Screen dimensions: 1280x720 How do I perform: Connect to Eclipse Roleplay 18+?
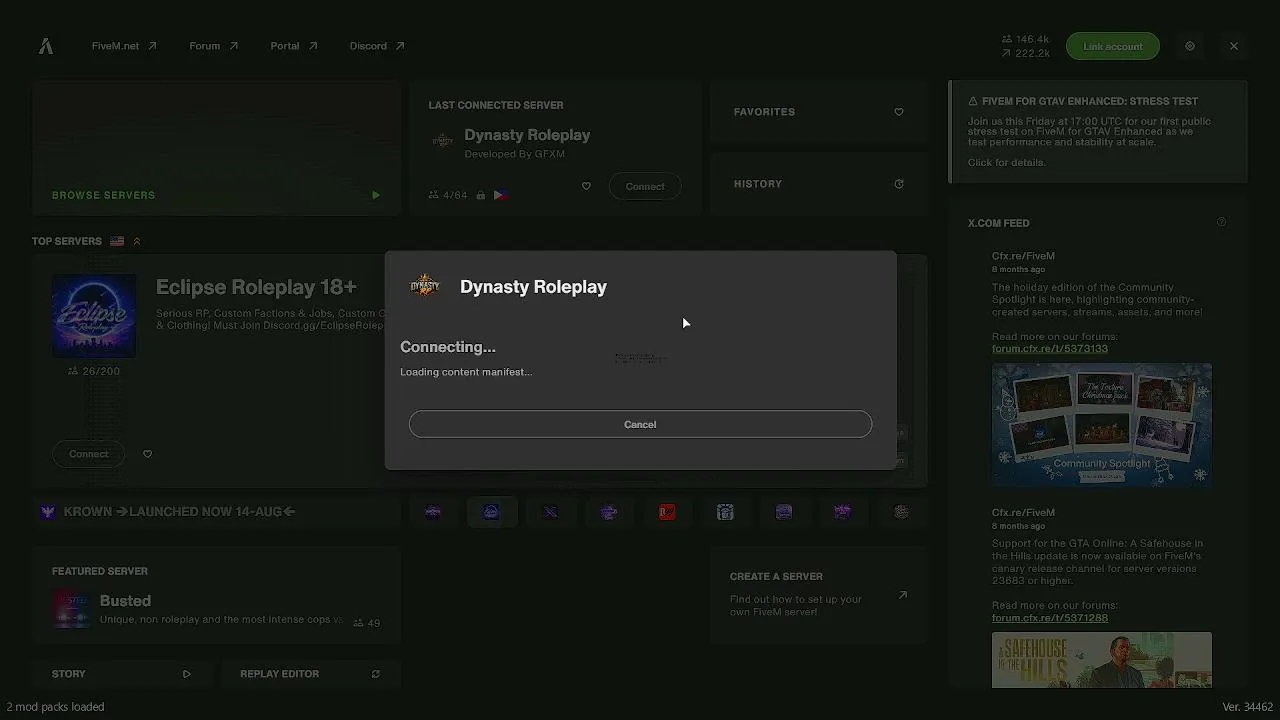(x=89, y=454)
